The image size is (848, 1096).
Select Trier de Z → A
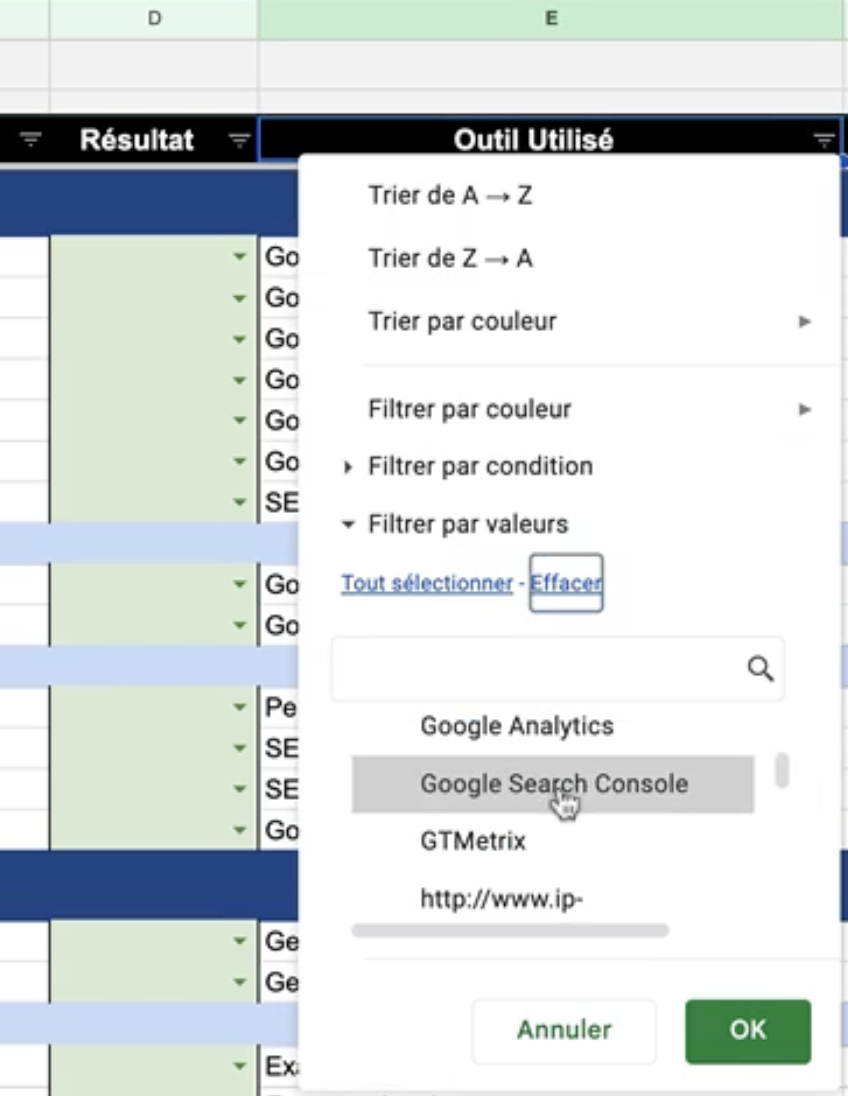[450, 259]
